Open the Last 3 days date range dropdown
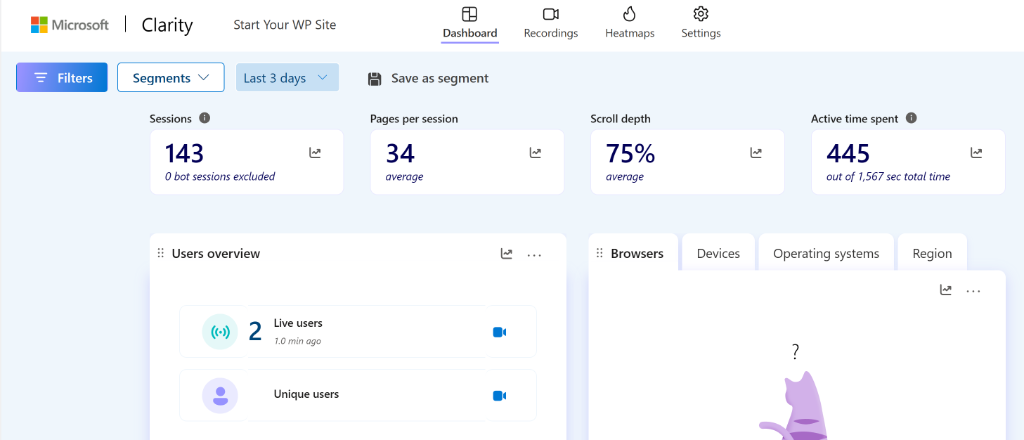Image resolution: width=1024 pixels, height=440 pixels. pos(287,78)
